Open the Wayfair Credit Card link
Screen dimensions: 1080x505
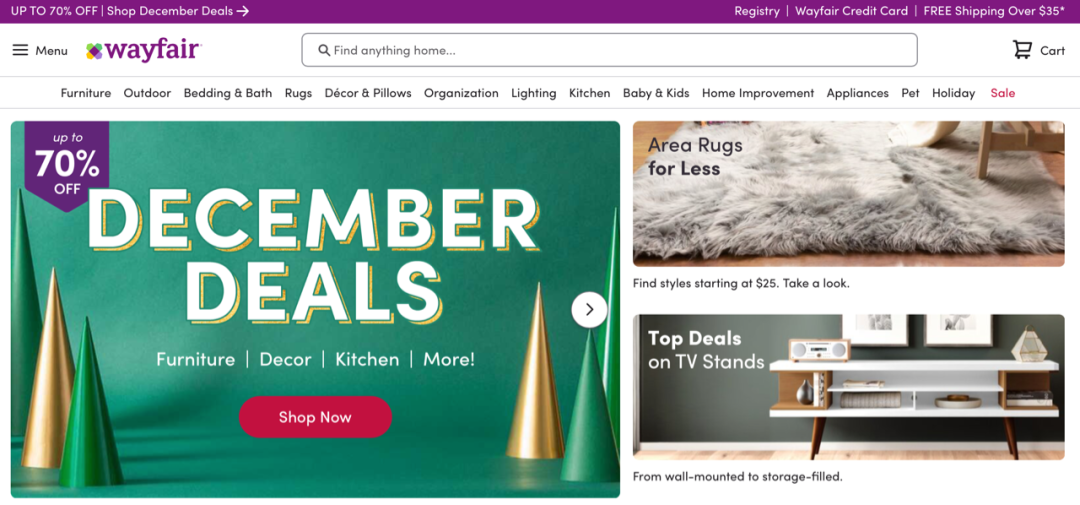[851, 11]
